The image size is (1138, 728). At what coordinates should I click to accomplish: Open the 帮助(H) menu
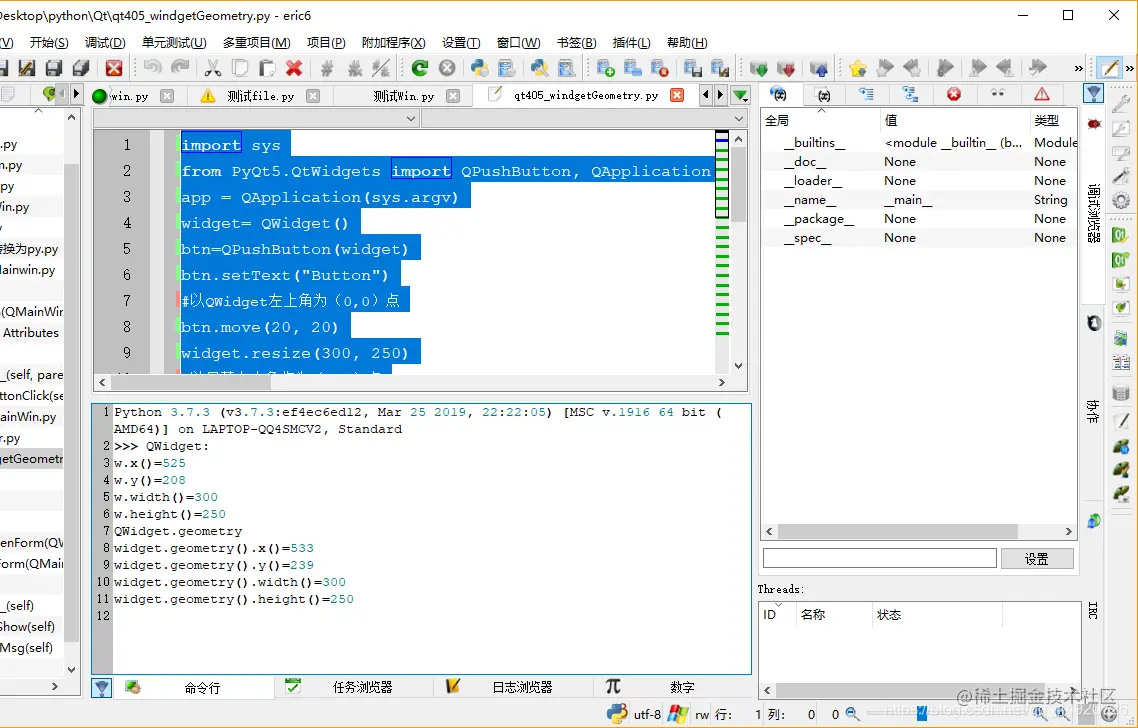coord(687,43)
